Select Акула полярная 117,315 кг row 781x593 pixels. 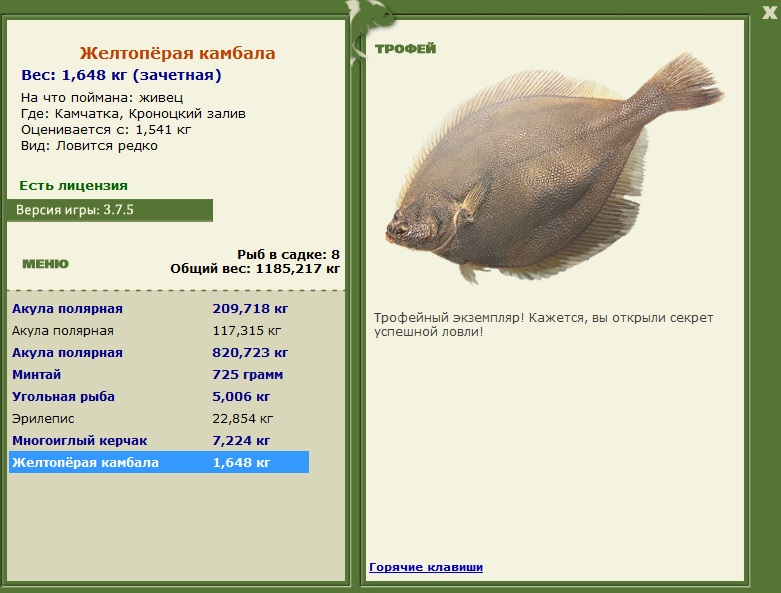[159, 331]
